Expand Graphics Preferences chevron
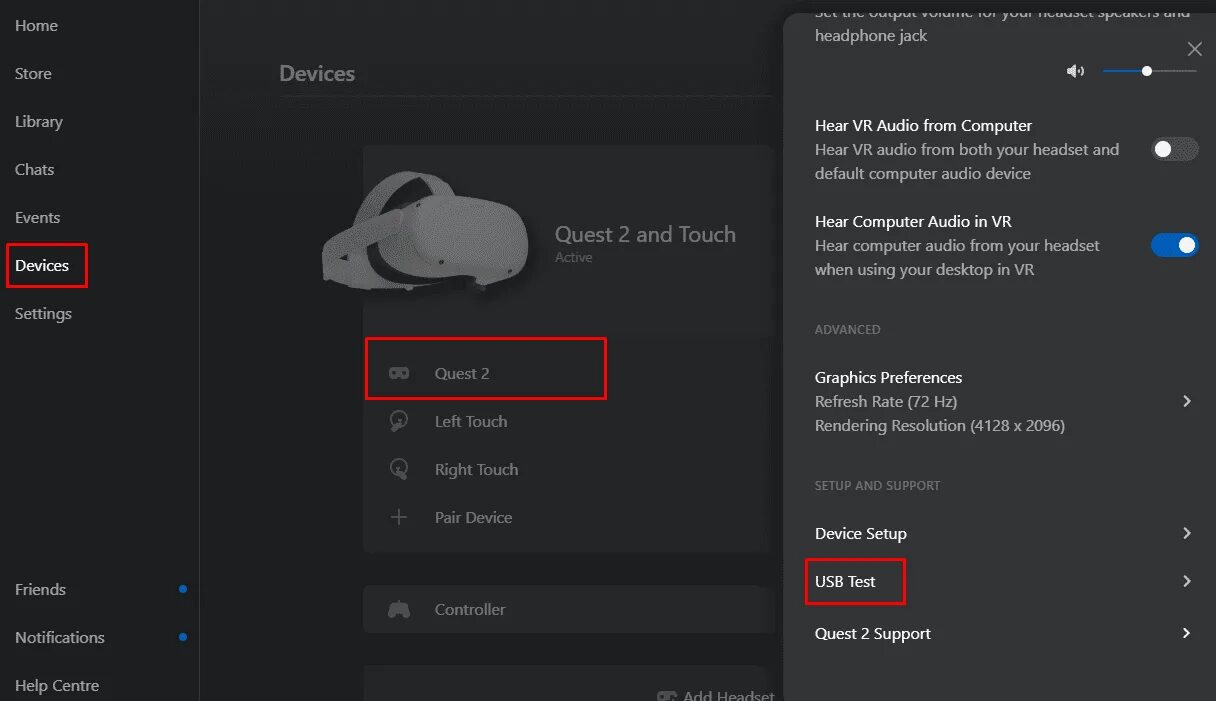The height and width of the screenshot is (701, 1216). pyautogui.click(x=1187, y=401)
